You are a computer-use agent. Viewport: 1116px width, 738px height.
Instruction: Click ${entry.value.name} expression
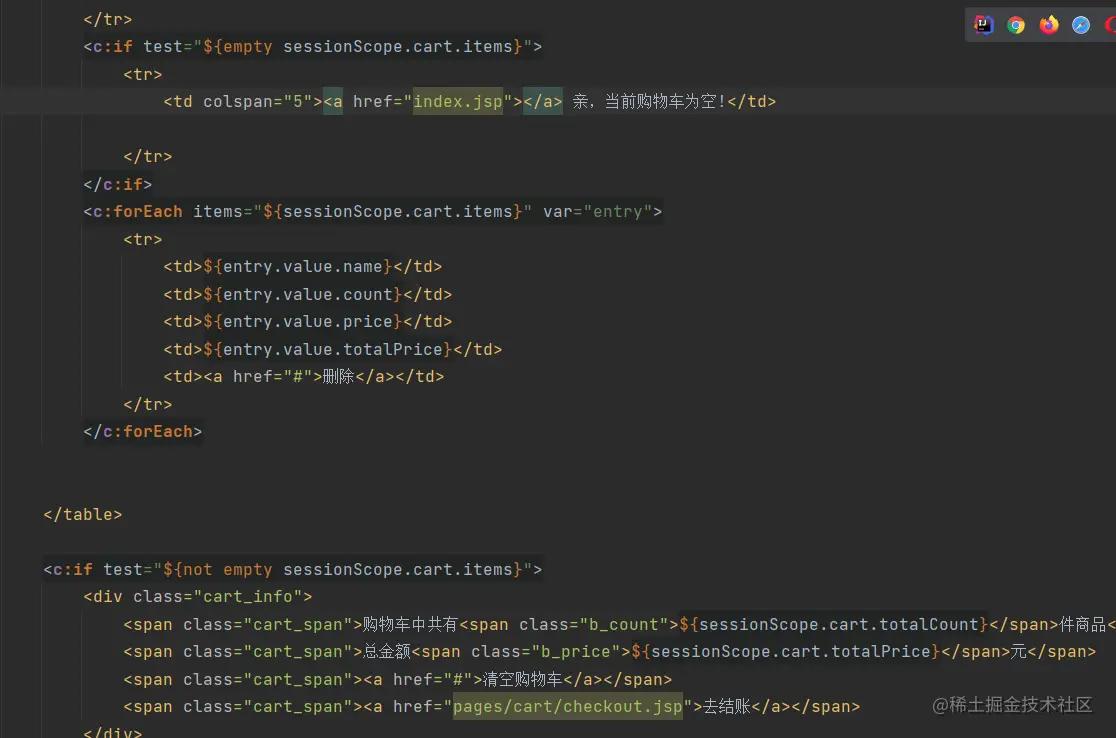pyautogui.click(x=298, y=267)
